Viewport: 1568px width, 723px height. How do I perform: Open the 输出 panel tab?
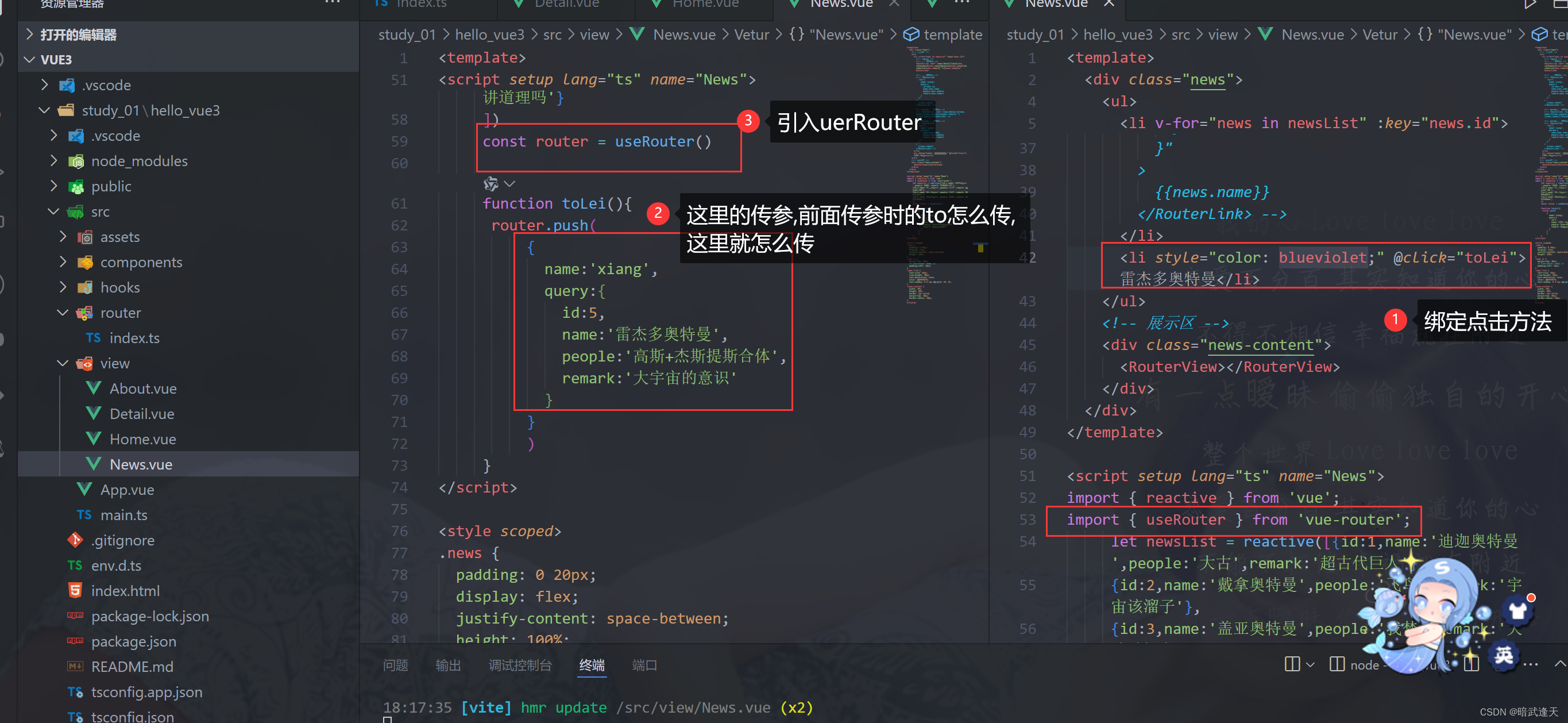click(x=448, y=665)
